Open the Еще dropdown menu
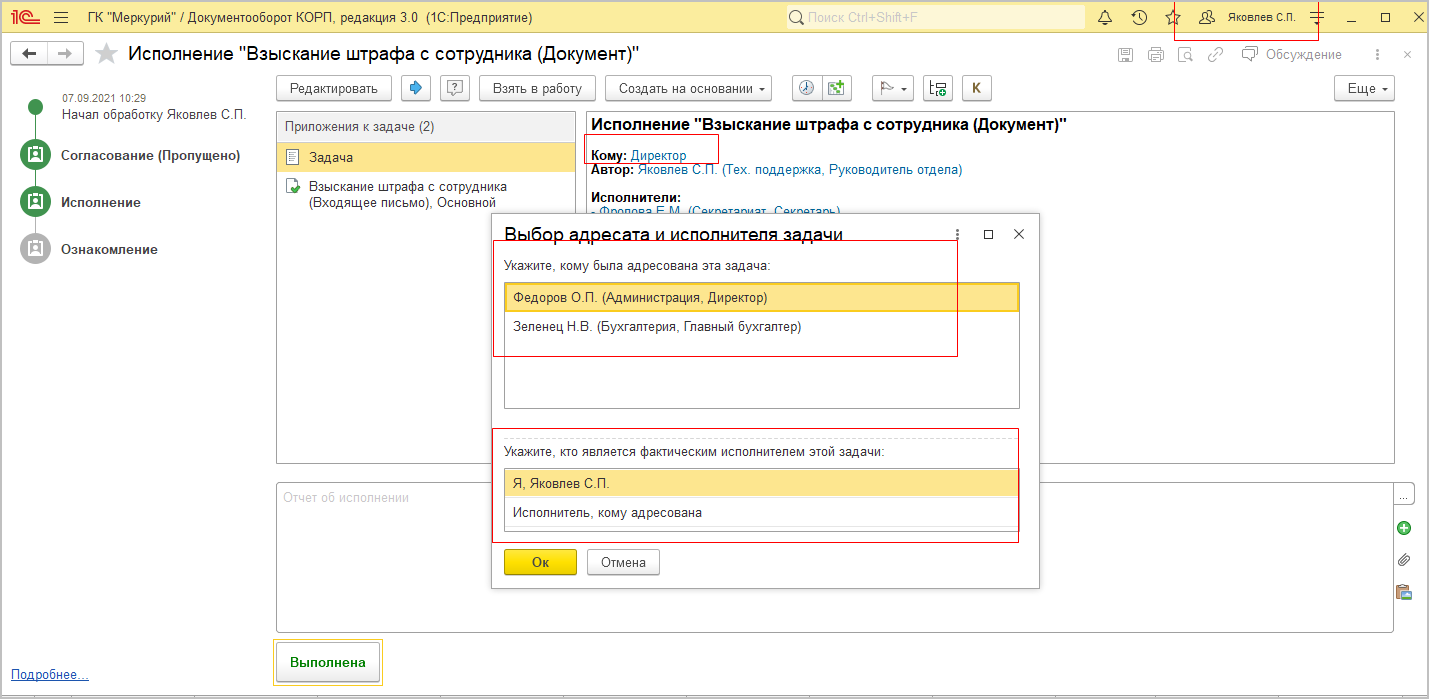 (x=1364, y=88)
